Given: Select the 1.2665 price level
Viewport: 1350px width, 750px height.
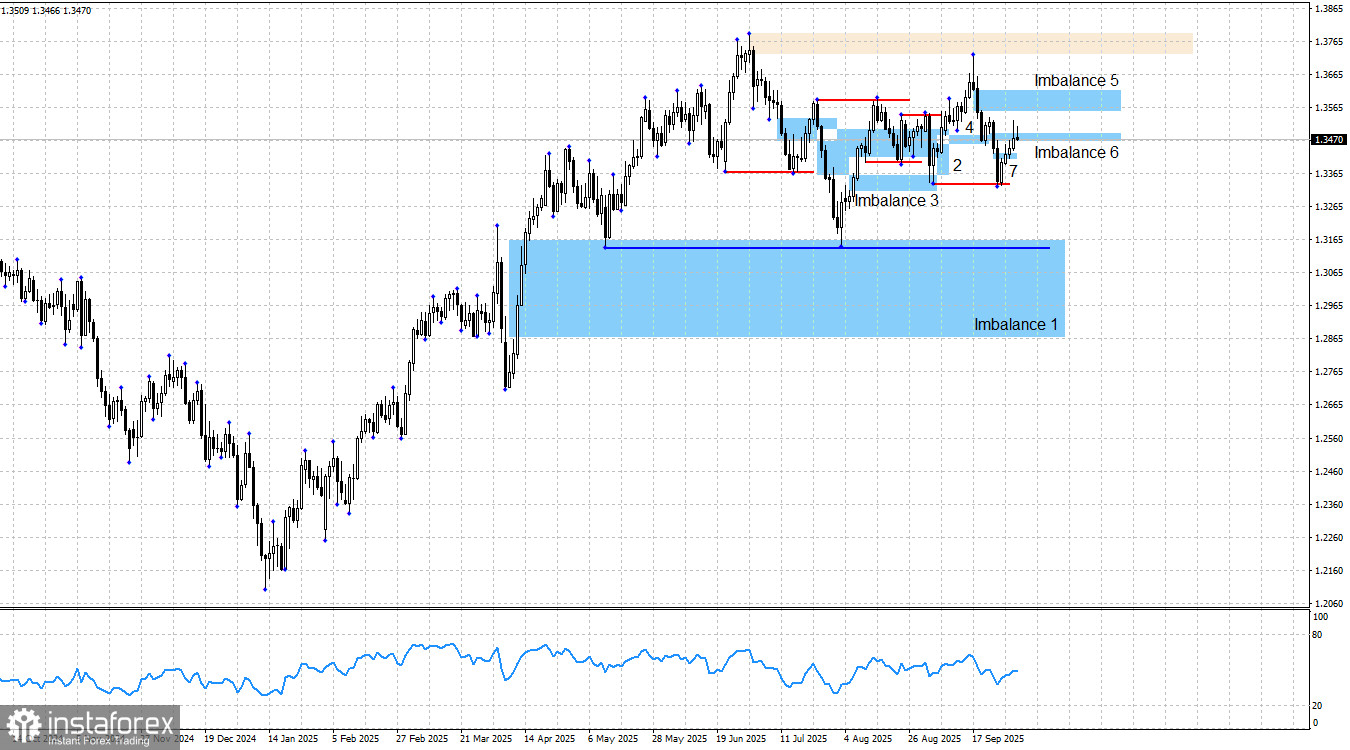Looking at the screenshot, I should pyautogui.click(x=1329, y=405).
